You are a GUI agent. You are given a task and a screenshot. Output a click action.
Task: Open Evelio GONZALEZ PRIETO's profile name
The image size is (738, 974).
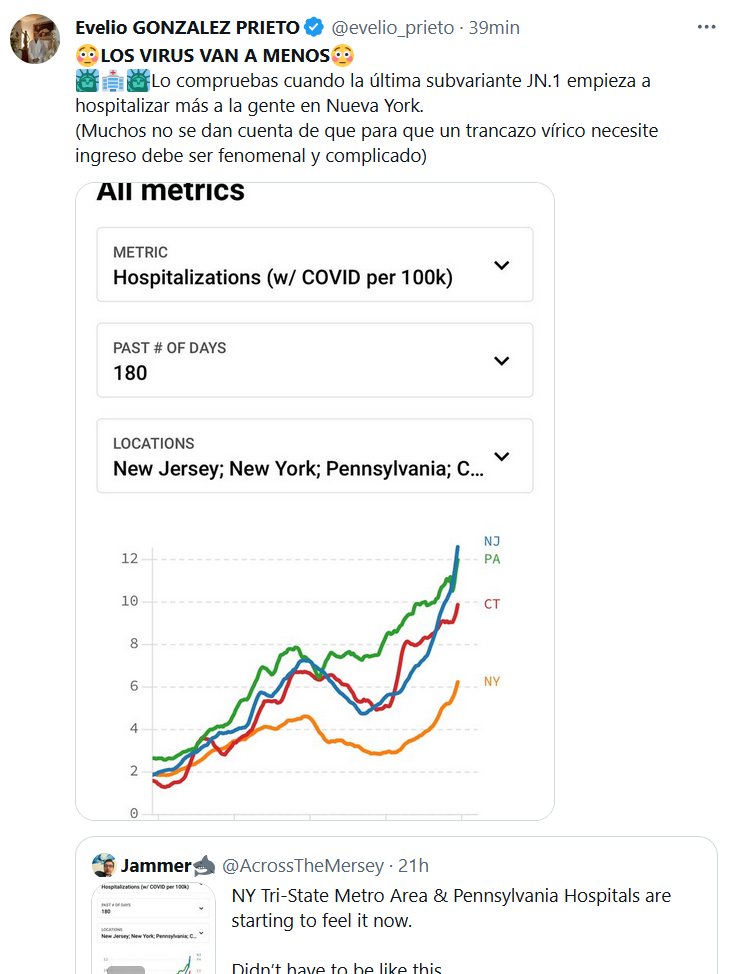pyautogui.click(x=188, y=27)
